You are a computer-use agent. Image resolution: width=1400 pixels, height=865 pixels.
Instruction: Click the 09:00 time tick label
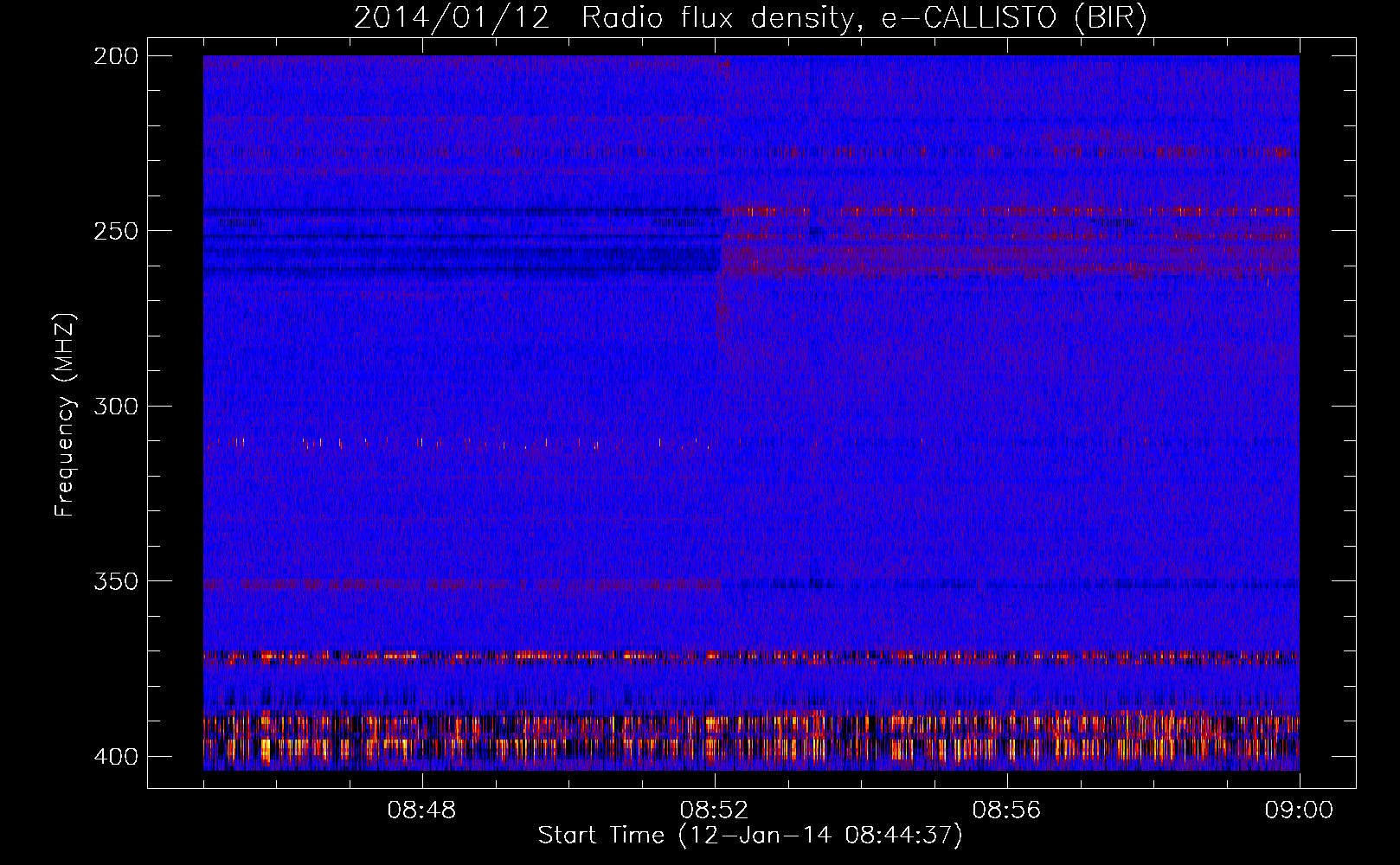click(x=1299, y=811)
